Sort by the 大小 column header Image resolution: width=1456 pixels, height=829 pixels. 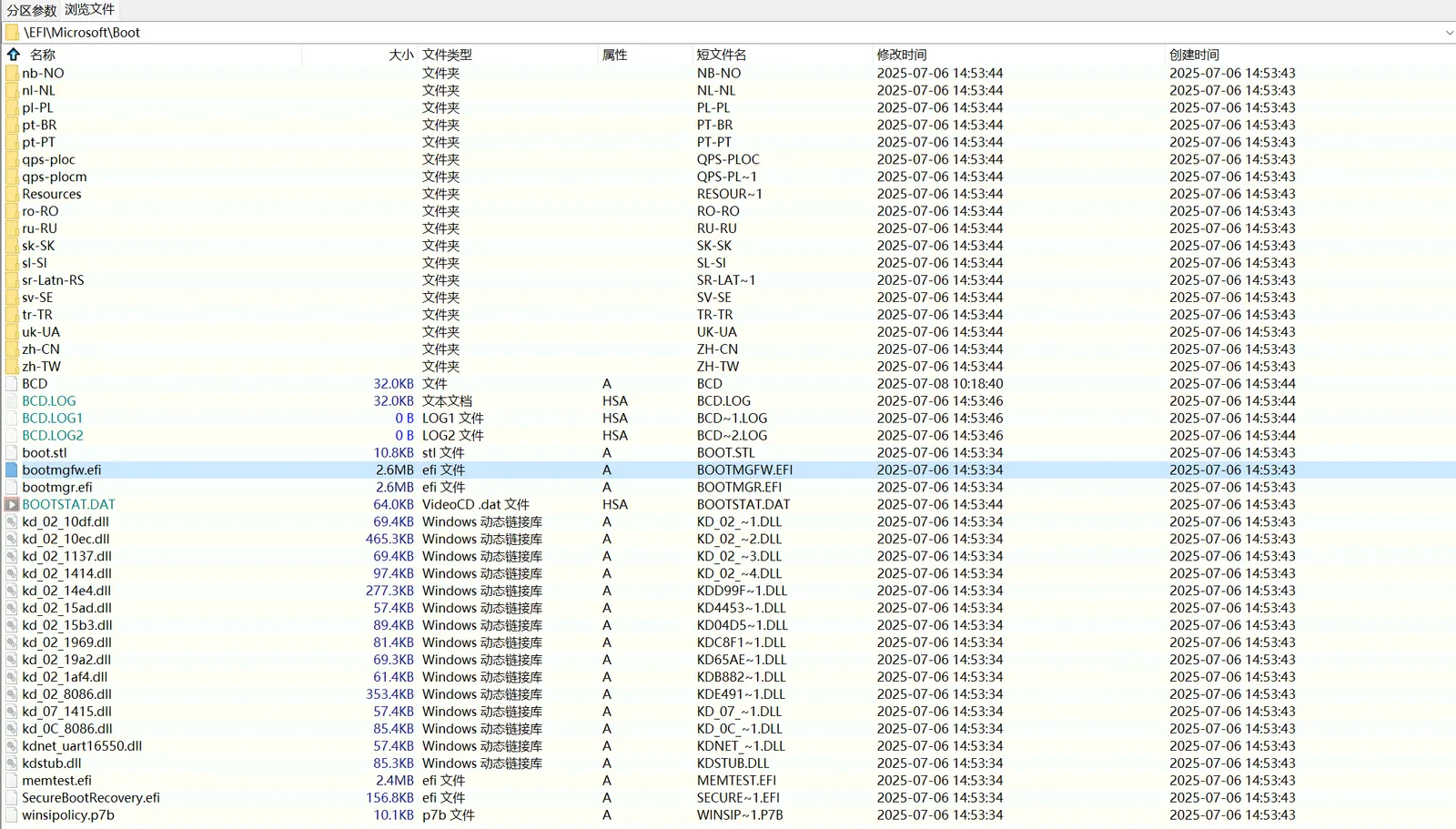pyautogui.click(x=400, y=55)
